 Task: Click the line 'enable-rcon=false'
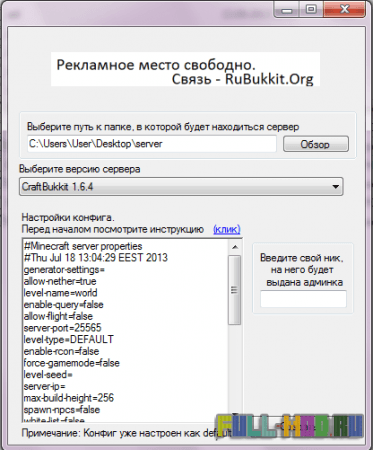61,351
